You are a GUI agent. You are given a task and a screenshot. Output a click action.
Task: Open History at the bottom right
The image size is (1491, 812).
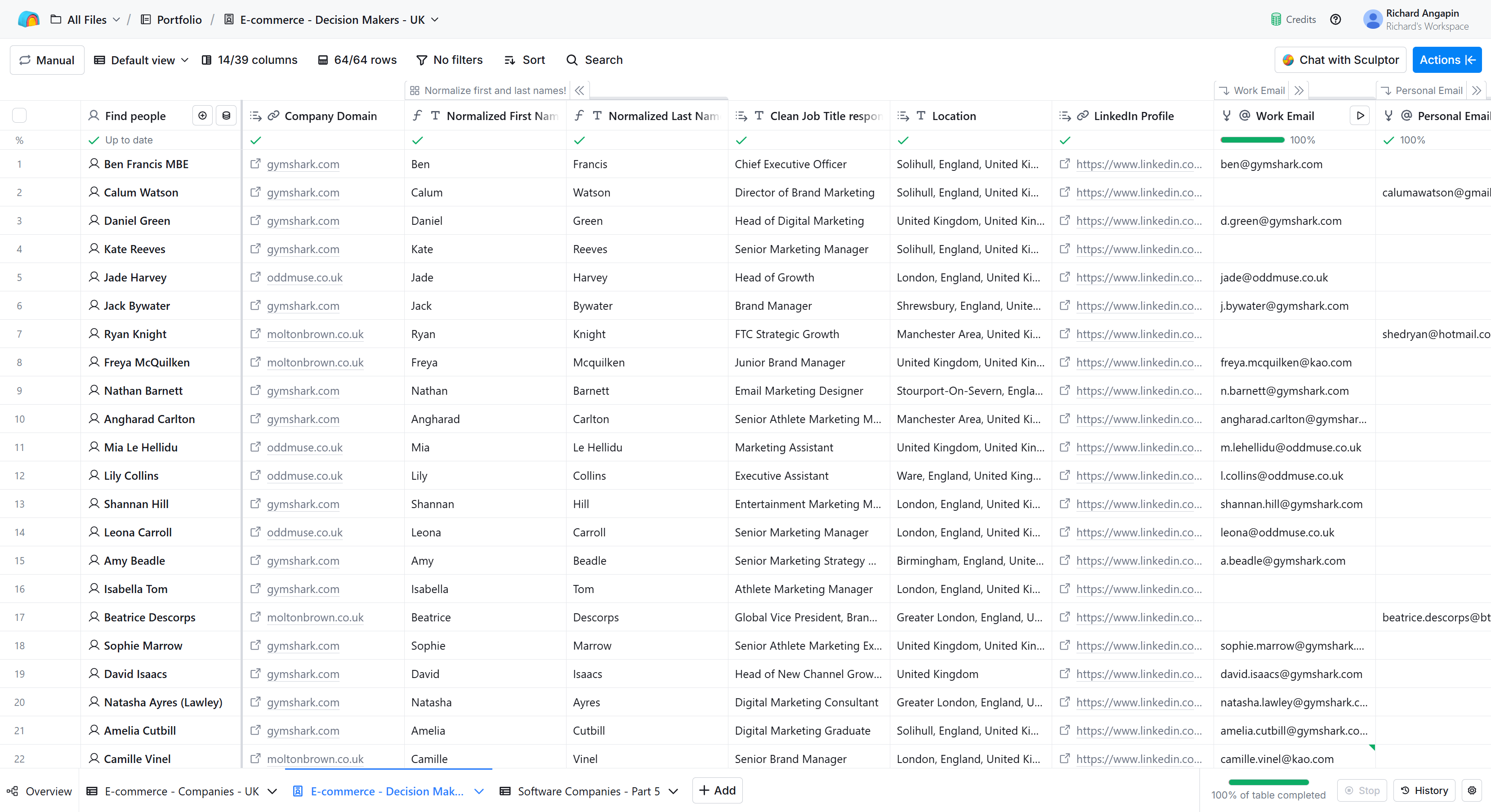[x=1424, y=790]
